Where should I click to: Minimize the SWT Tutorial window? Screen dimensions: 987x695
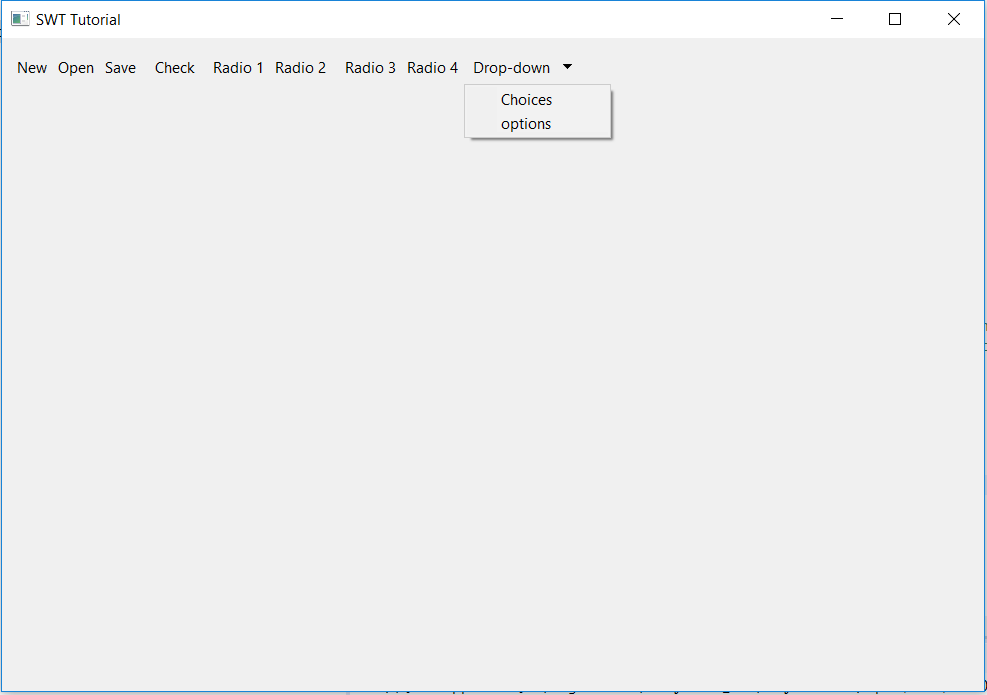coord(836,18)
